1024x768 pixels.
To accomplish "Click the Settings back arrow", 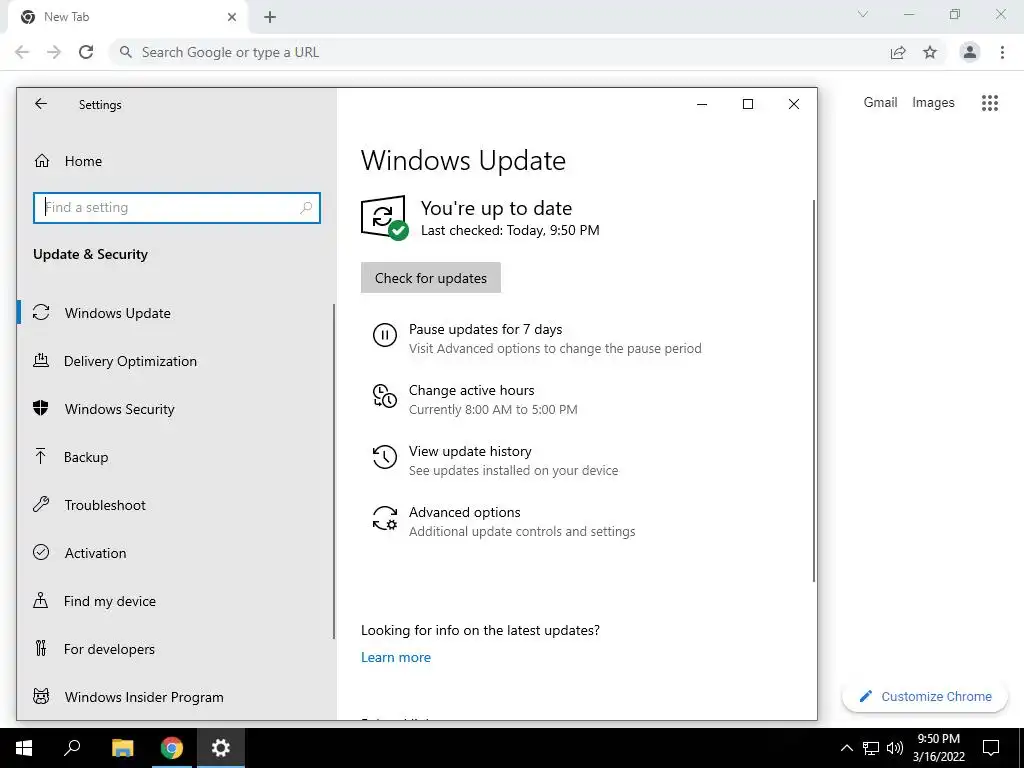I will coord(40,104).
